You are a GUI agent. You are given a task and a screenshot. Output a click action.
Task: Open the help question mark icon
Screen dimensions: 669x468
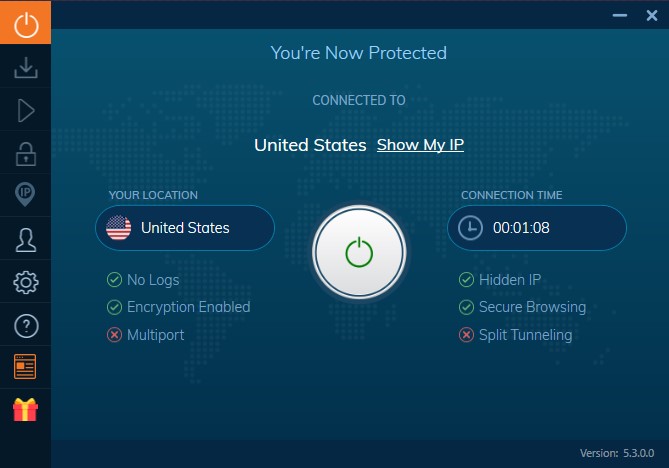pyautogui.click(x=26, y=326)
